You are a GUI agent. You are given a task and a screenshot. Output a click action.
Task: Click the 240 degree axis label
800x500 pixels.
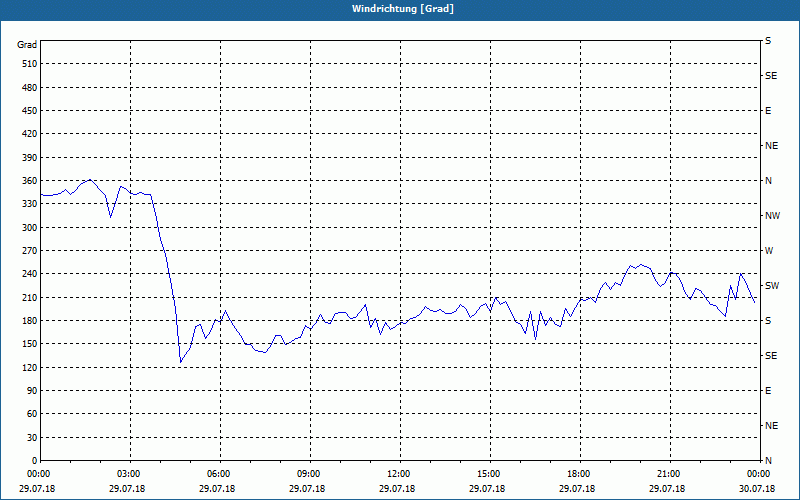coord(29,273)
